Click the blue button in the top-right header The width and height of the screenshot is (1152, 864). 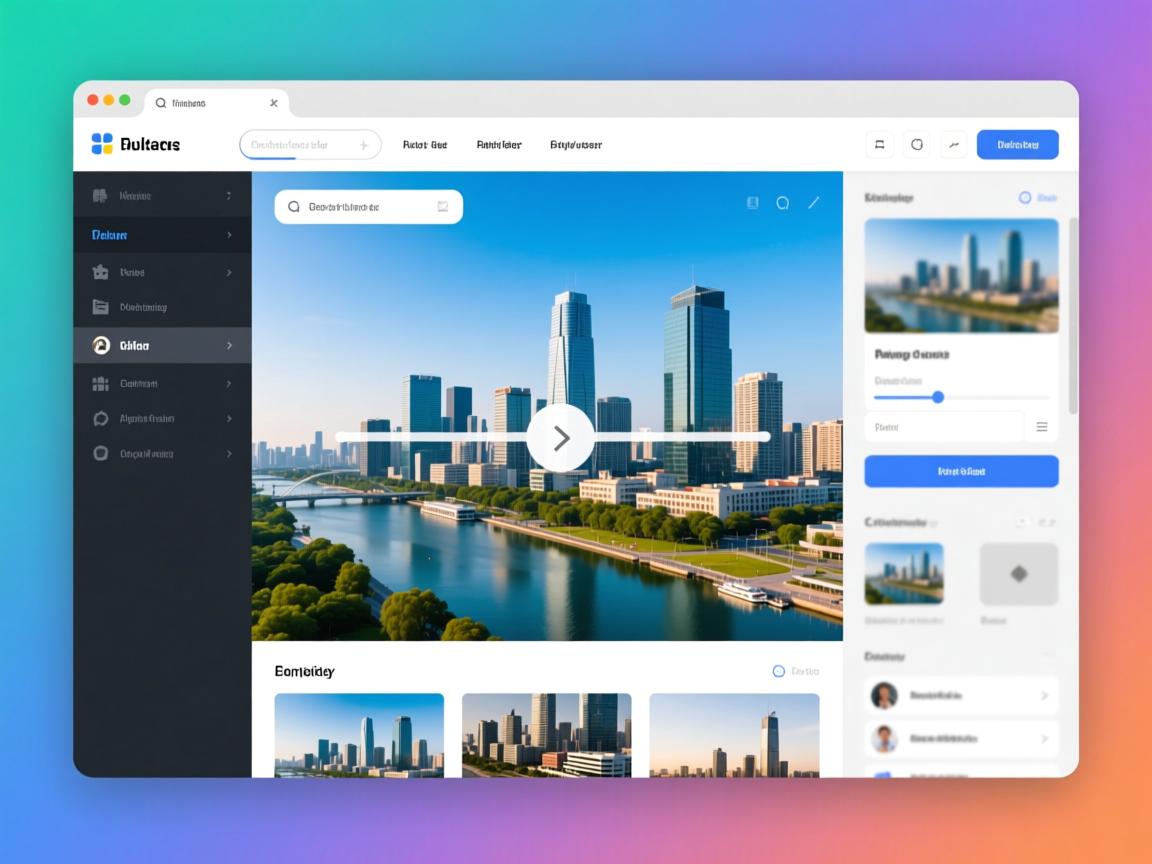pyautogui.click(x=1017, y=144)
